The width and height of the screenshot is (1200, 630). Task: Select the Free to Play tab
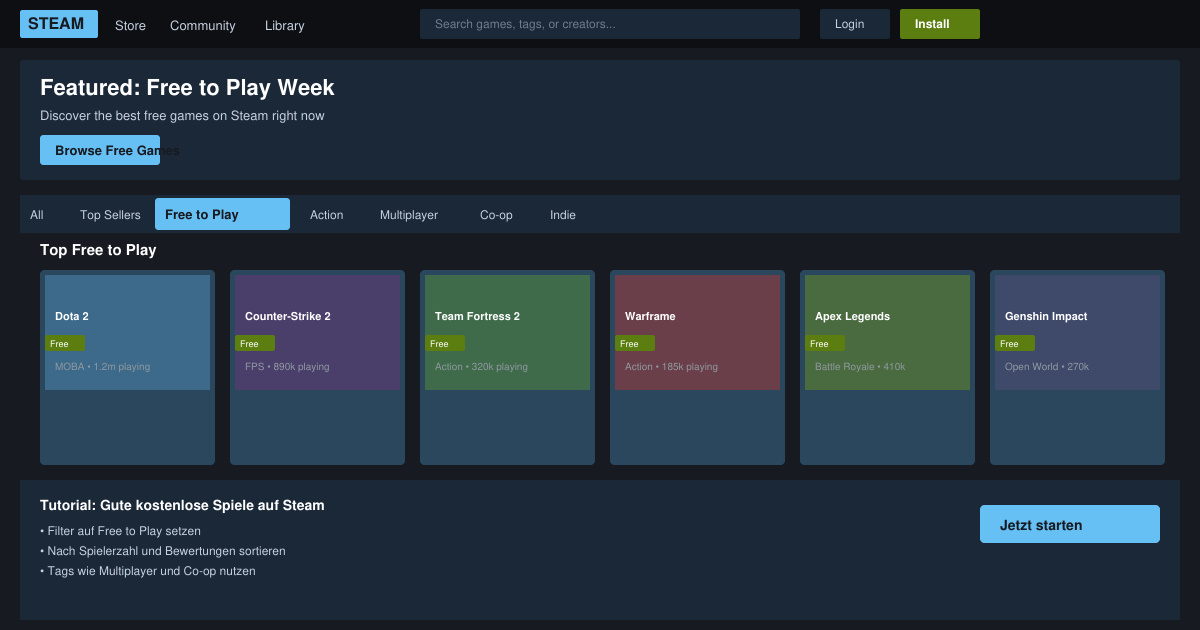point(222,214)
